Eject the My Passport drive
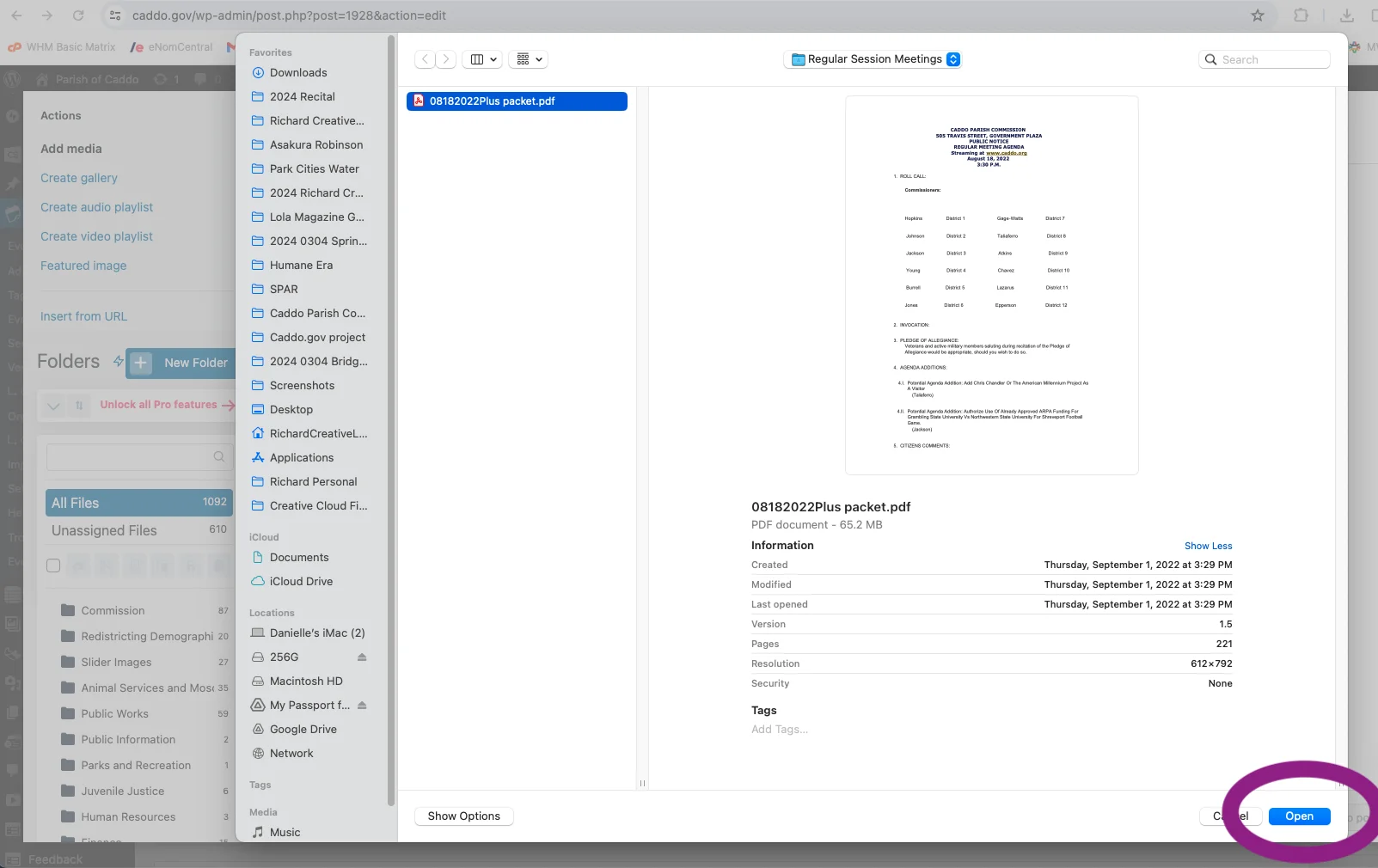The height and width of the screenshot is (868, 1378). pos(362,706)
